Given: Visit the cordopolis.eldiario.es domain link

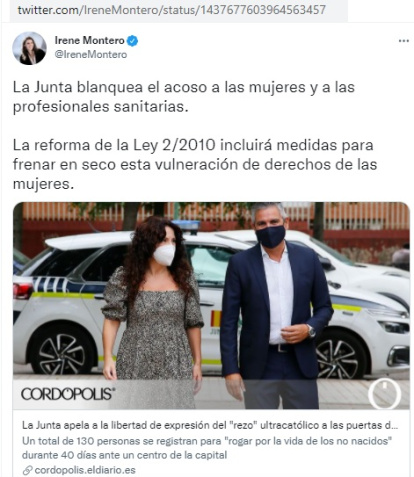Looking at the screenshot, I should [85, 470].
